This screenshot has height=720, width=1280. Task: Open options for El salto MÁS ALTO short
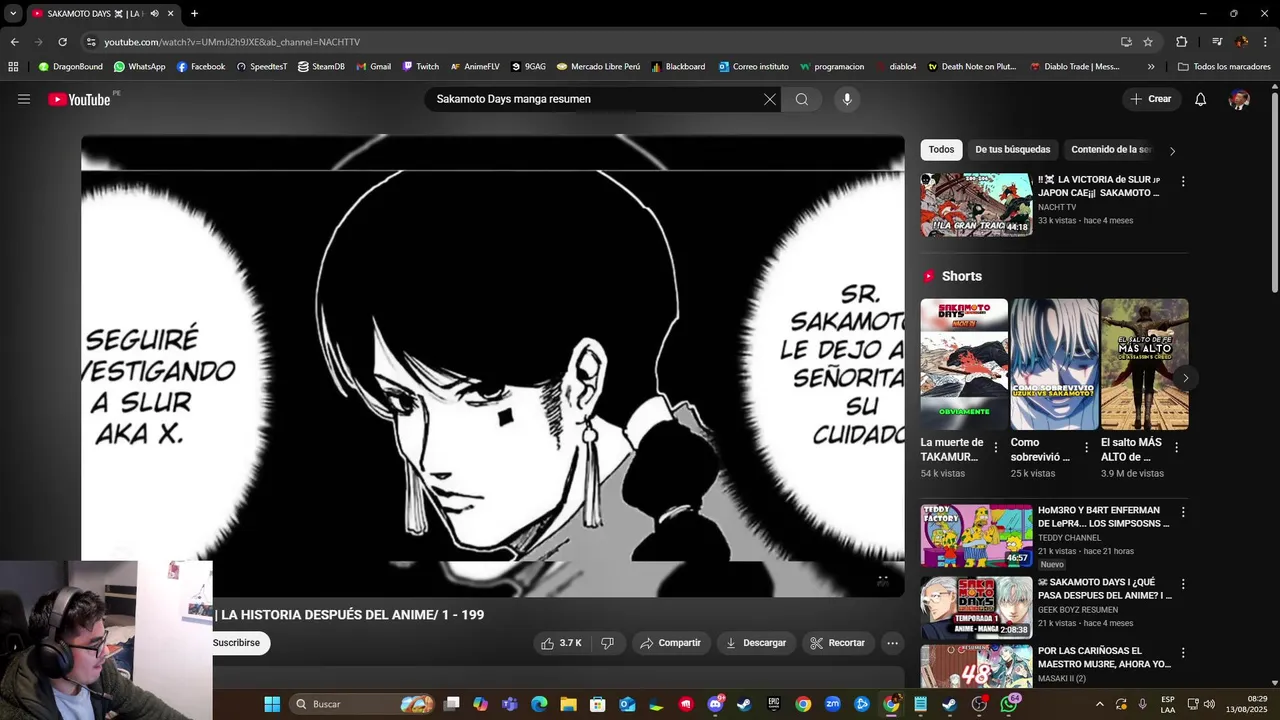[1177, 448]
